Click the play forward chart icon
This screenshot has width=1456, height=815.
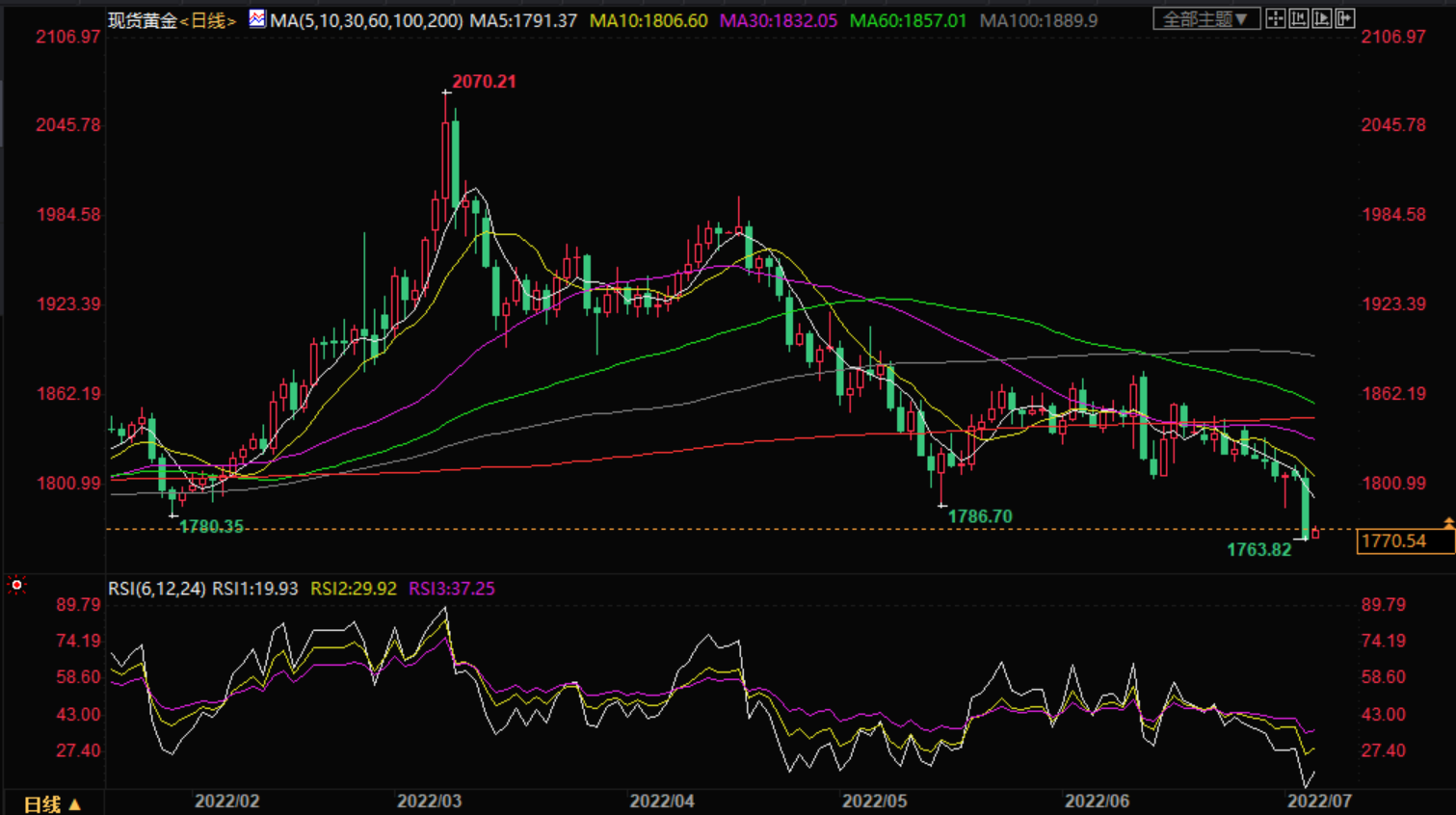tap(1322, 18)
